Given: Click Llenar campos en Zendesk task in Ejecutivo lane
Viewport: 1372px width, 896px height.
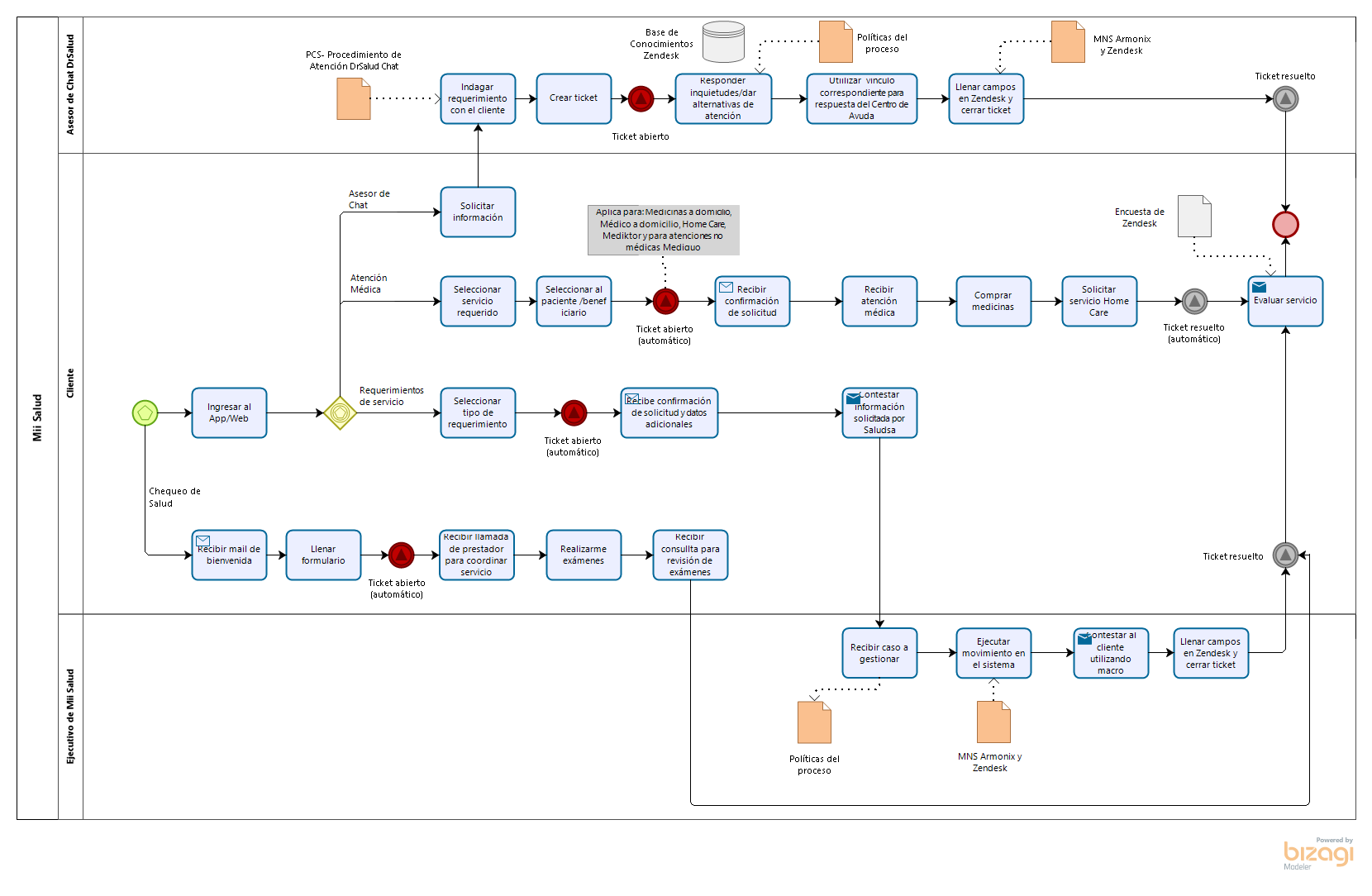Looking at the screenshot, I should 1211,653.
